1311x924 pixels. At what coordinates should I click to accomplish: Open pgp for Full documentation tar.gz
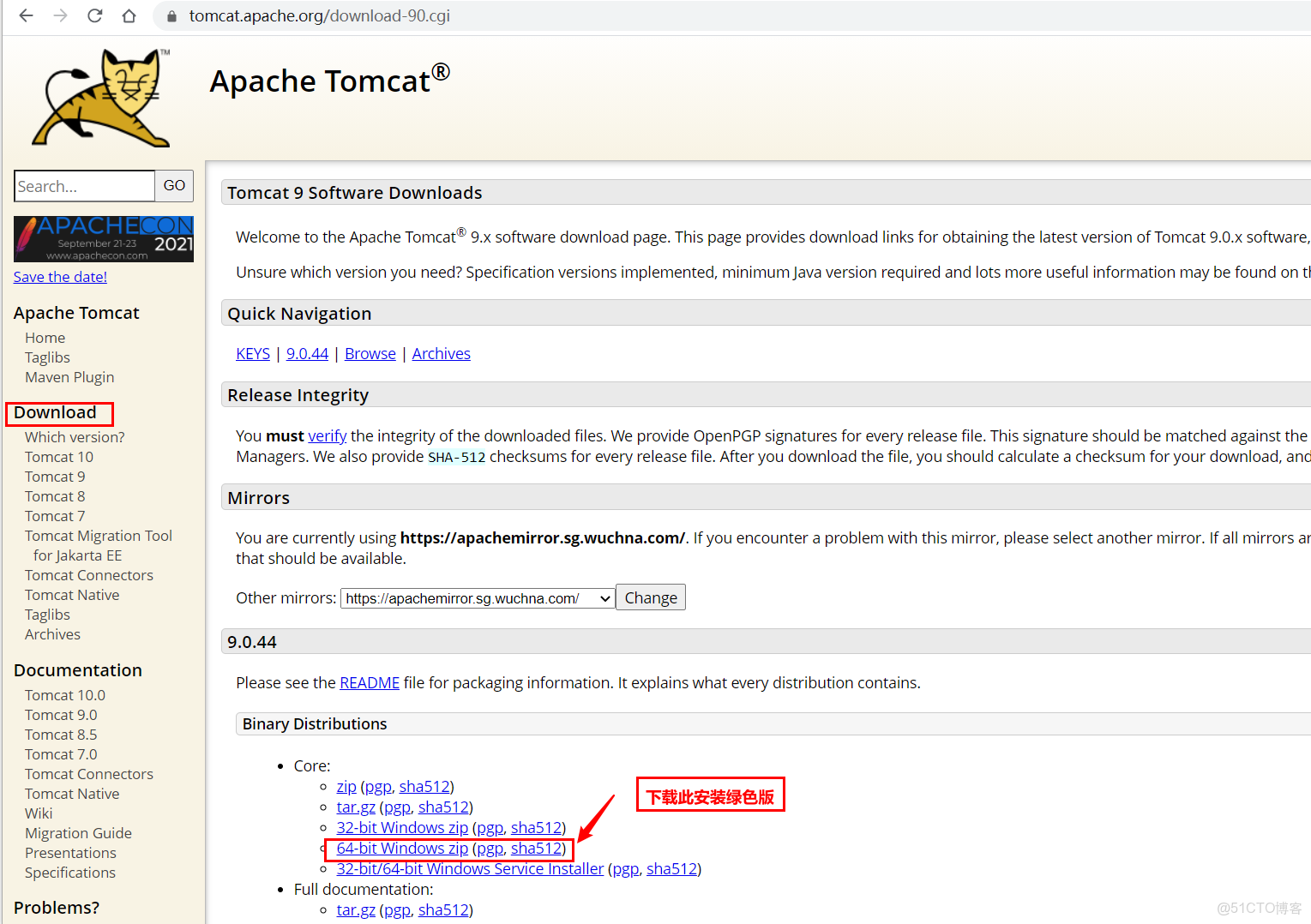(x=397, y=910)
